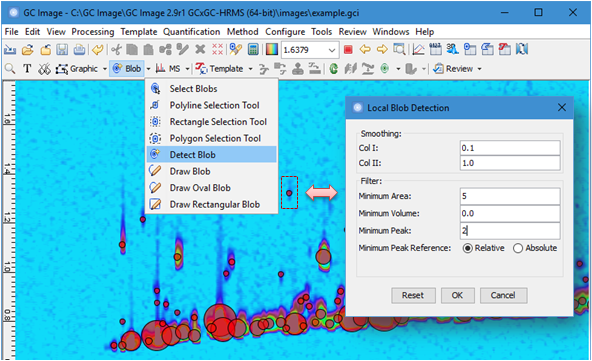
Task: Click the gray X delete icon
Action: point(200,49)
